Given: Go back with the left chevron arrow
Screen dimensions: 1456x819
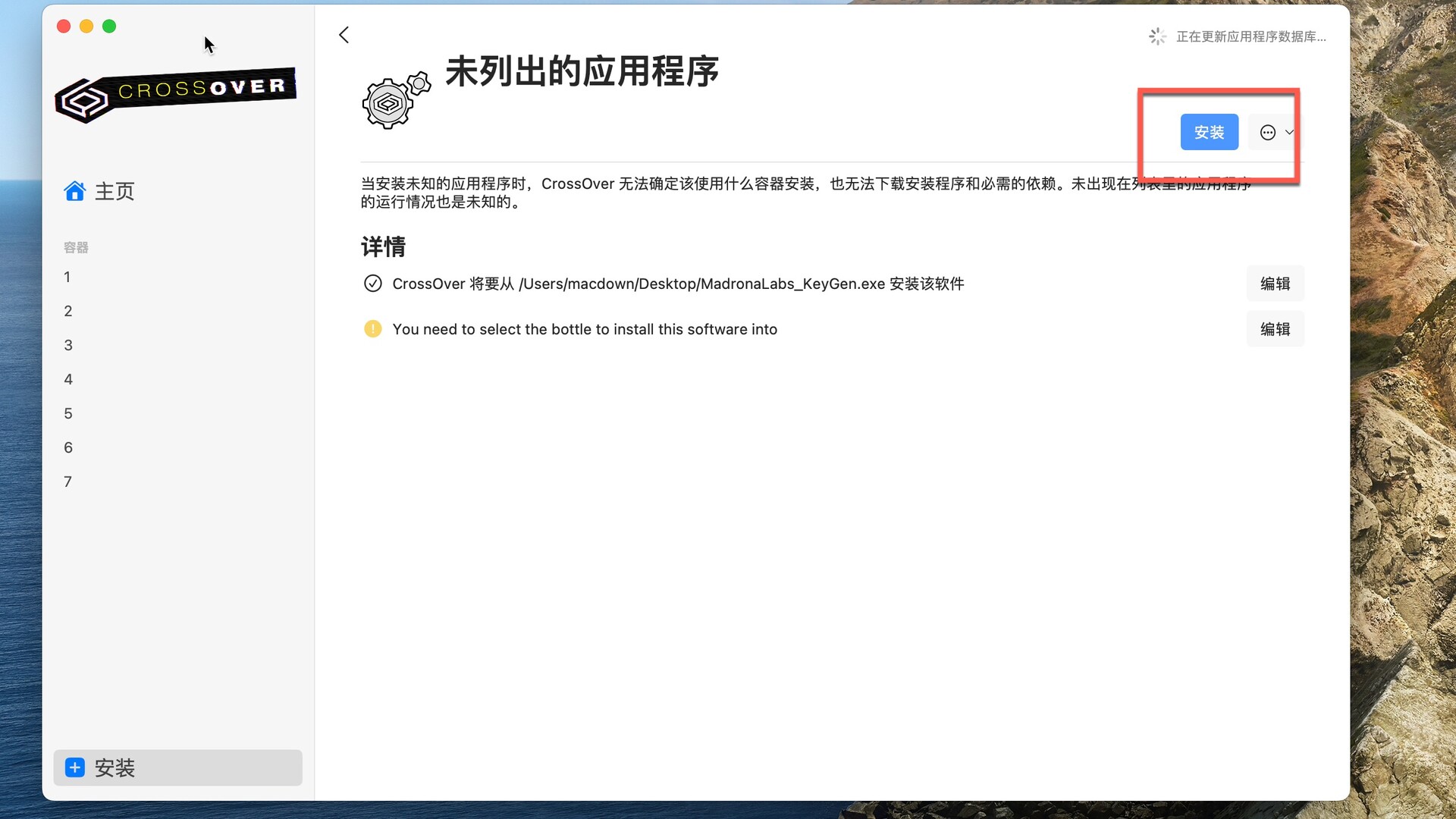Looking at the screenshot, I should [x=344, y=35].
